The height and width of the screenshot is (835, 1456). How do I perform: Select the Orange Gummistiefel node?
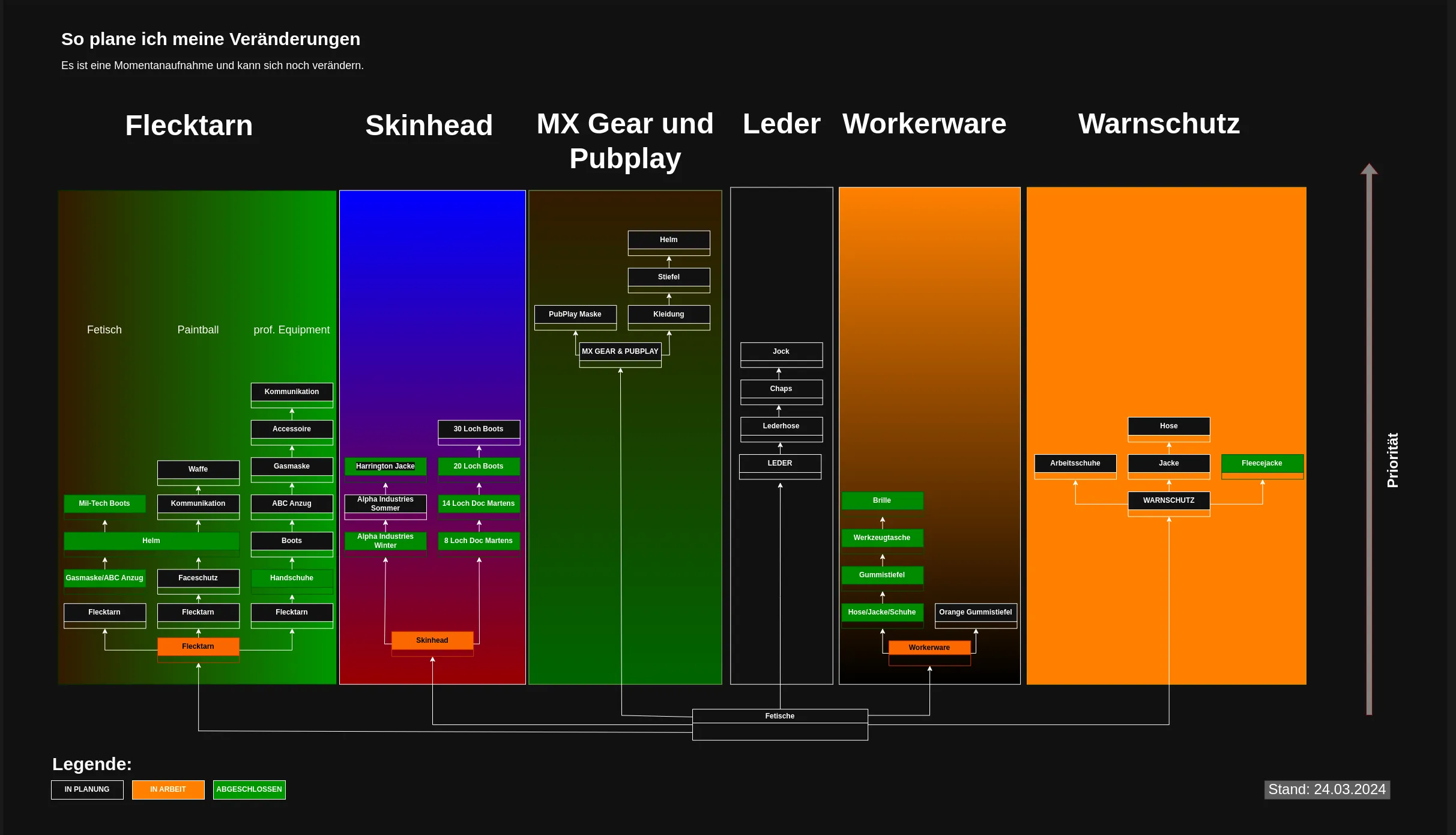[976, 612]
